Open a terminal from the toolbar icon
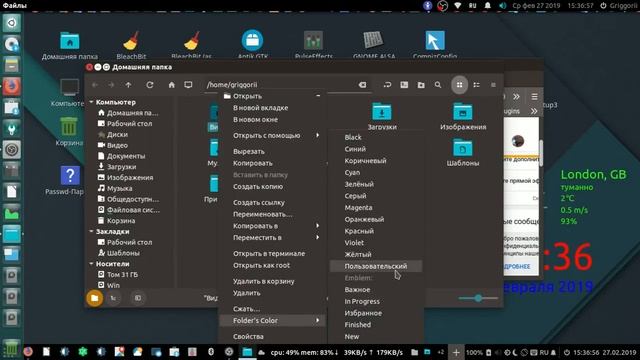 point(404,85)
